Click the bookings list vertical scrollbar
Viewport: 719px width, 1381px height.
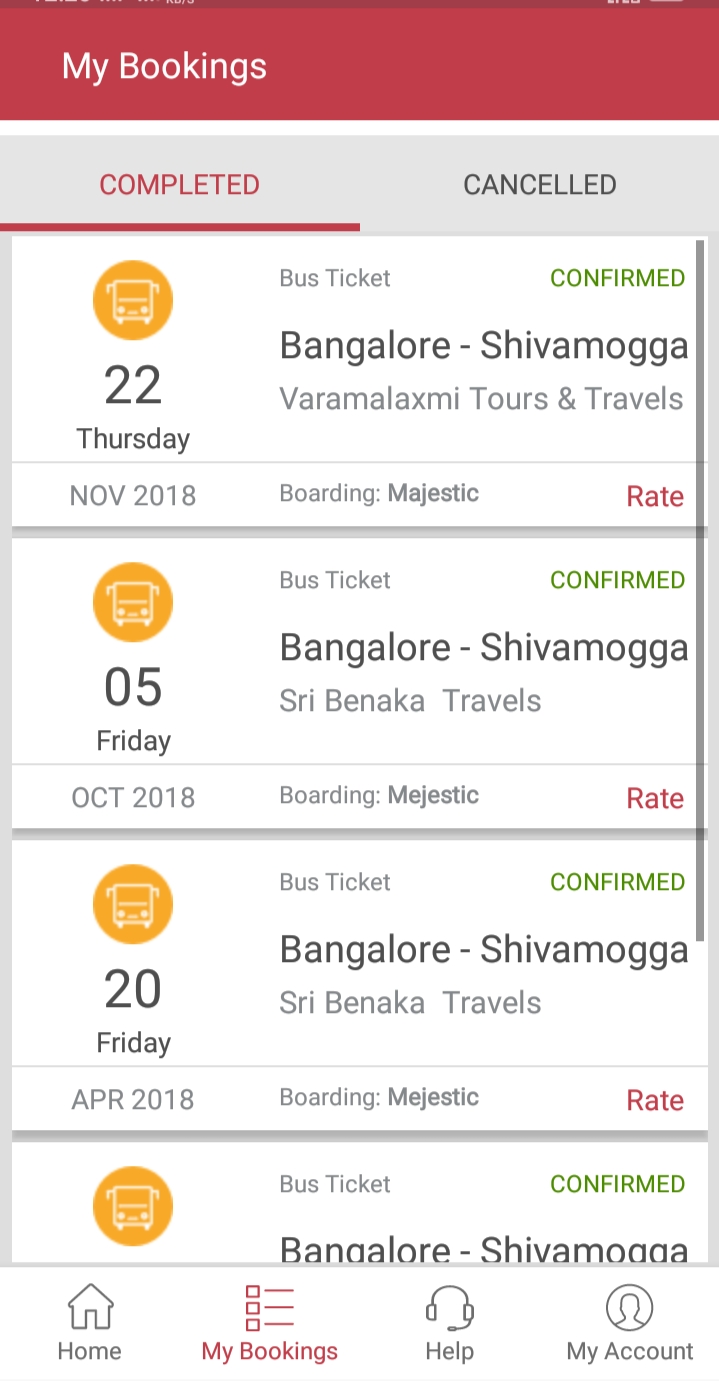pos(701,590)
